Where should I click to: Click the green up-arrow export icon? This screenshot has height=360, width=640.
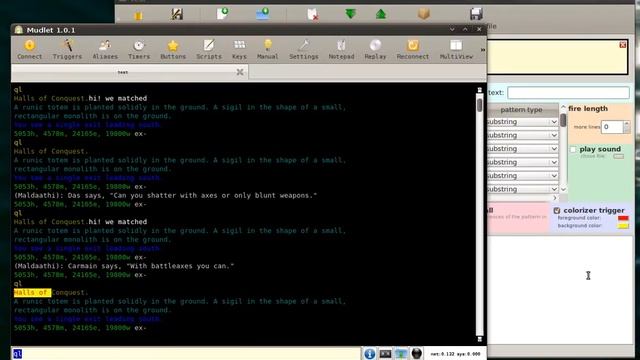point(381,14)
